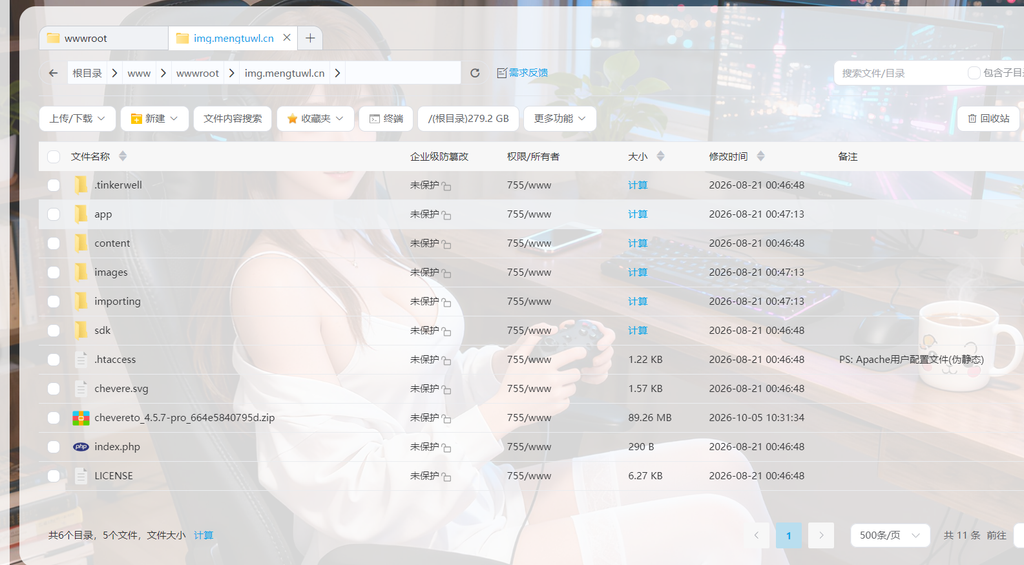Open the app folder icon
Image resolution: width=1024 pixels, height=565 pixels.
(80, 214)
